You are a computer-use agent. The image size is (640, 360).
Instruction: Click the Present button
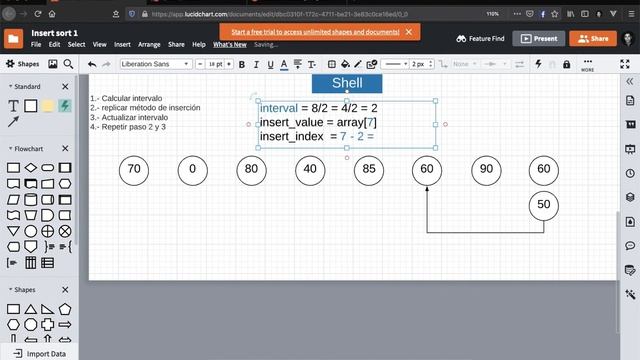(x=538, y=39)
